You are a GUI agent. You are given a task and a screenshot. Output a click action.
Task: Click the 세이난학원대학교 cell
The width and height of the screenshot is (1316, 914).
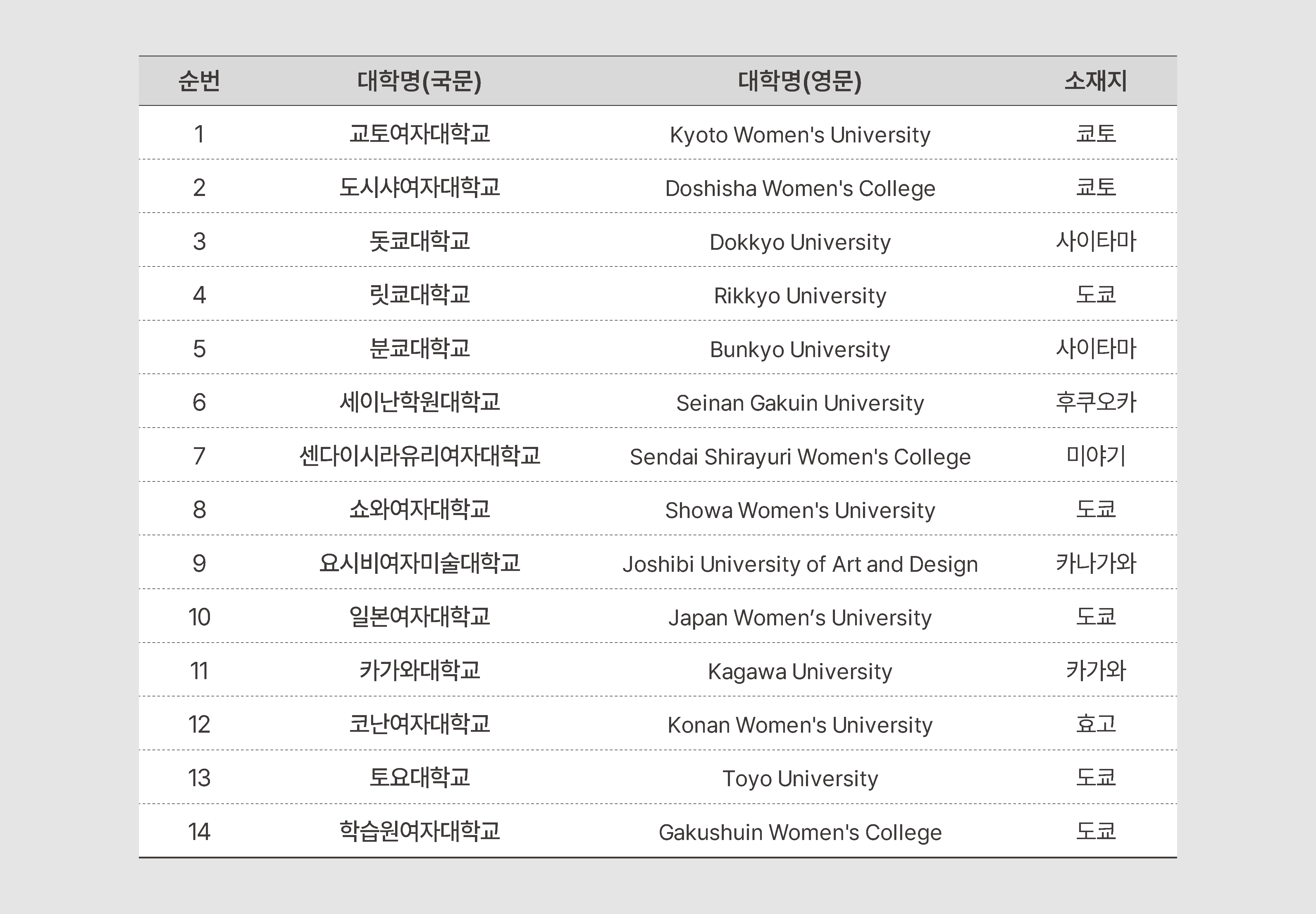pyautogui.click(x=419, y=402)
